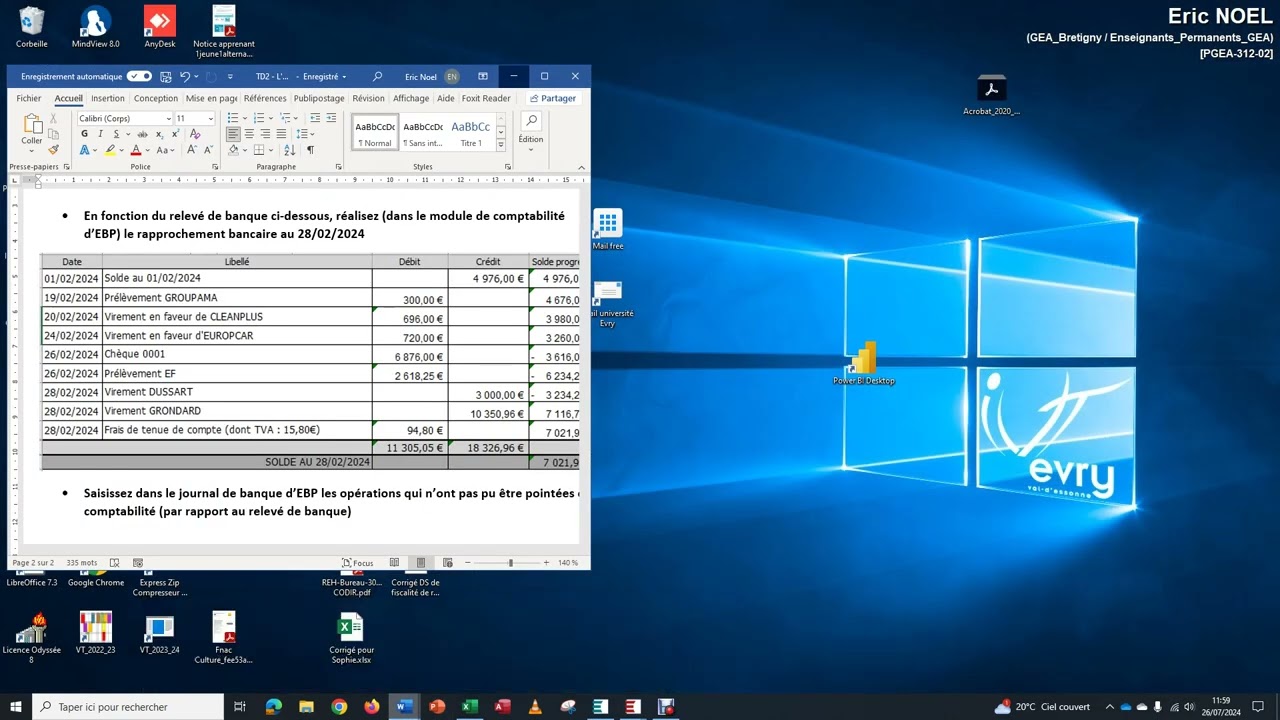Open the Références tab

(265, 98)
